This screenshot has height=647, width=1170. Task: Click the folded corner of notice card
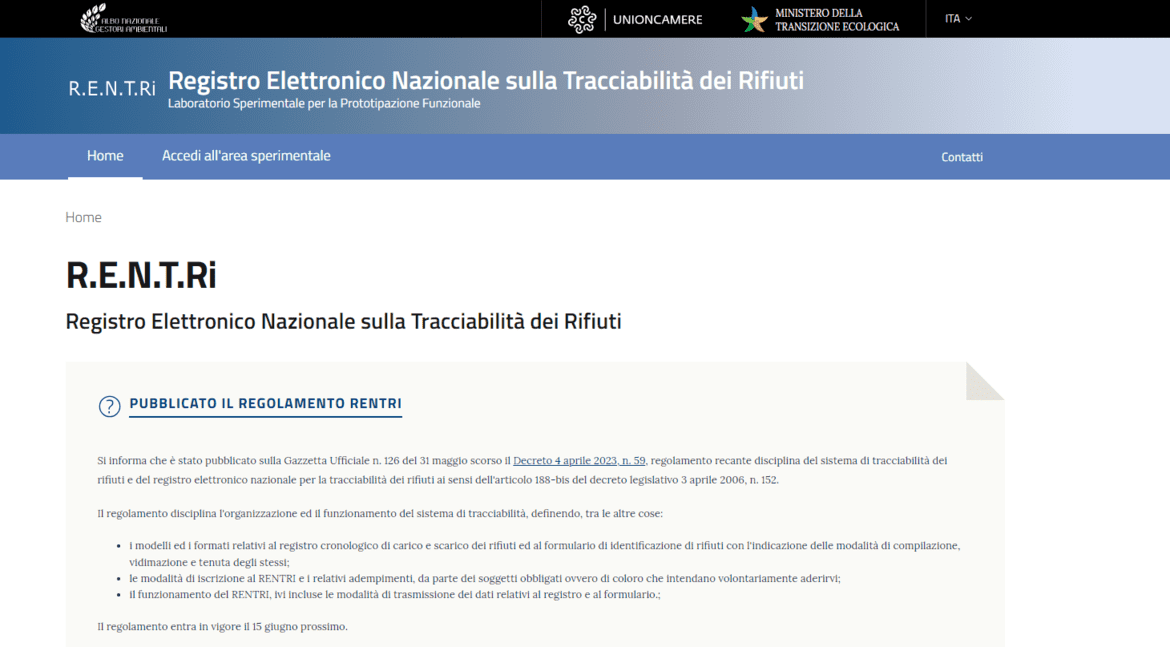(x=983, y=382)
